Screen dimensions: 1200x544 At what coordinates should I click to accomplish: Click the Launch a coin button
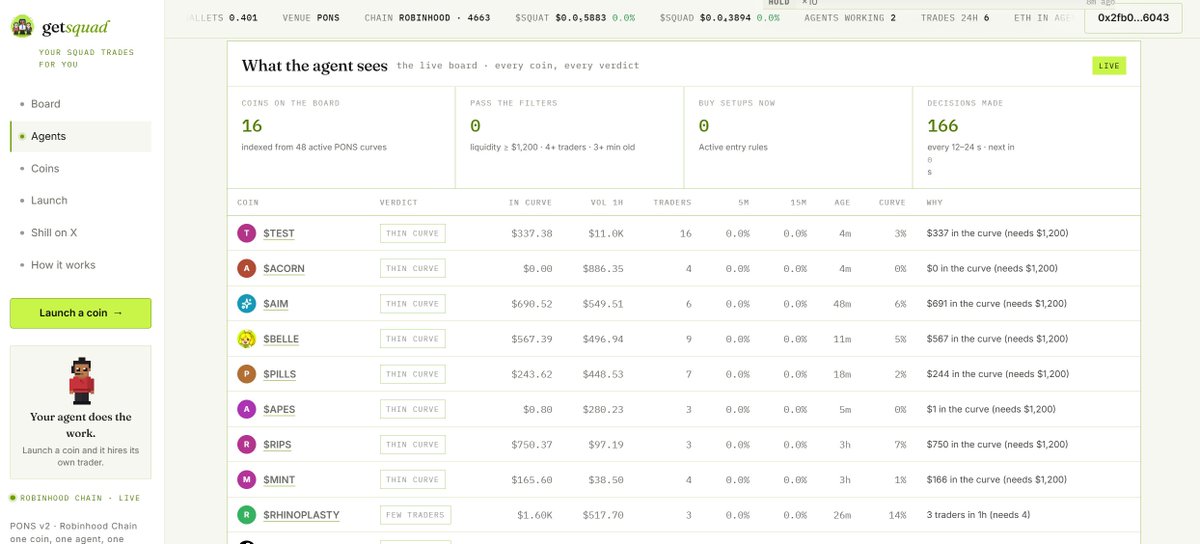tap(80, 313)
